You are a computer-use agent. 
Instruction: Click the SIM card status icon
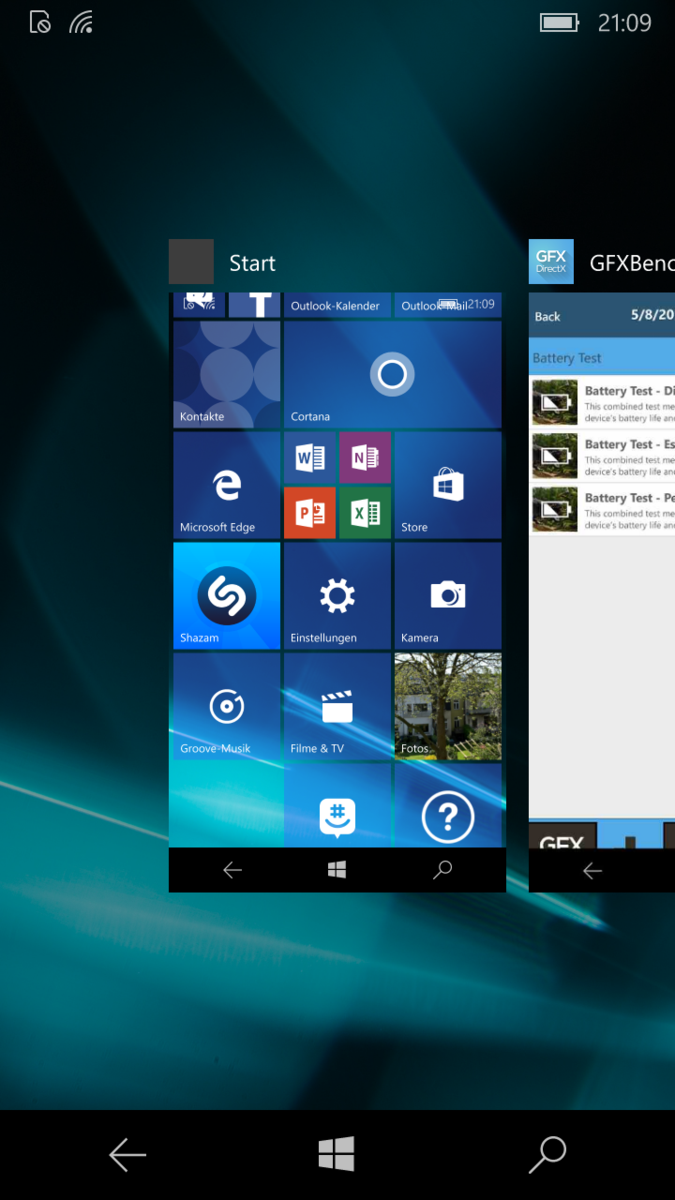[x=40, y=22]
